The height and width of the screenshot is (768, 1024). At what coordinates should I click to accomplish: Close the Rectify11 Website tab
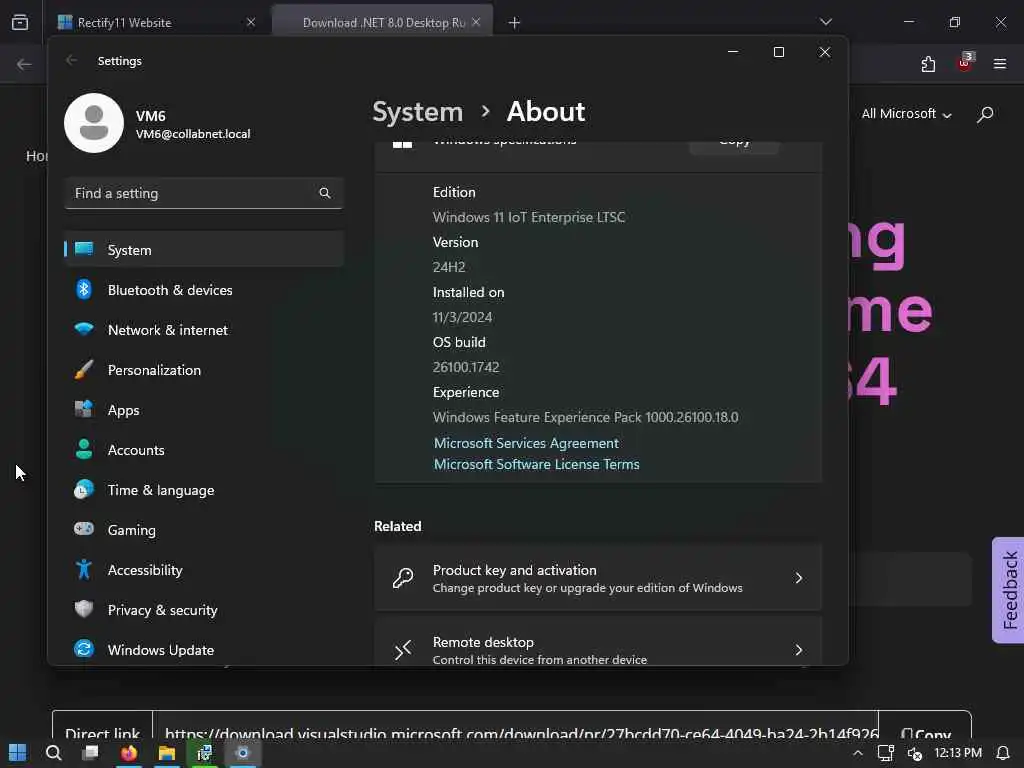point(251,22)
